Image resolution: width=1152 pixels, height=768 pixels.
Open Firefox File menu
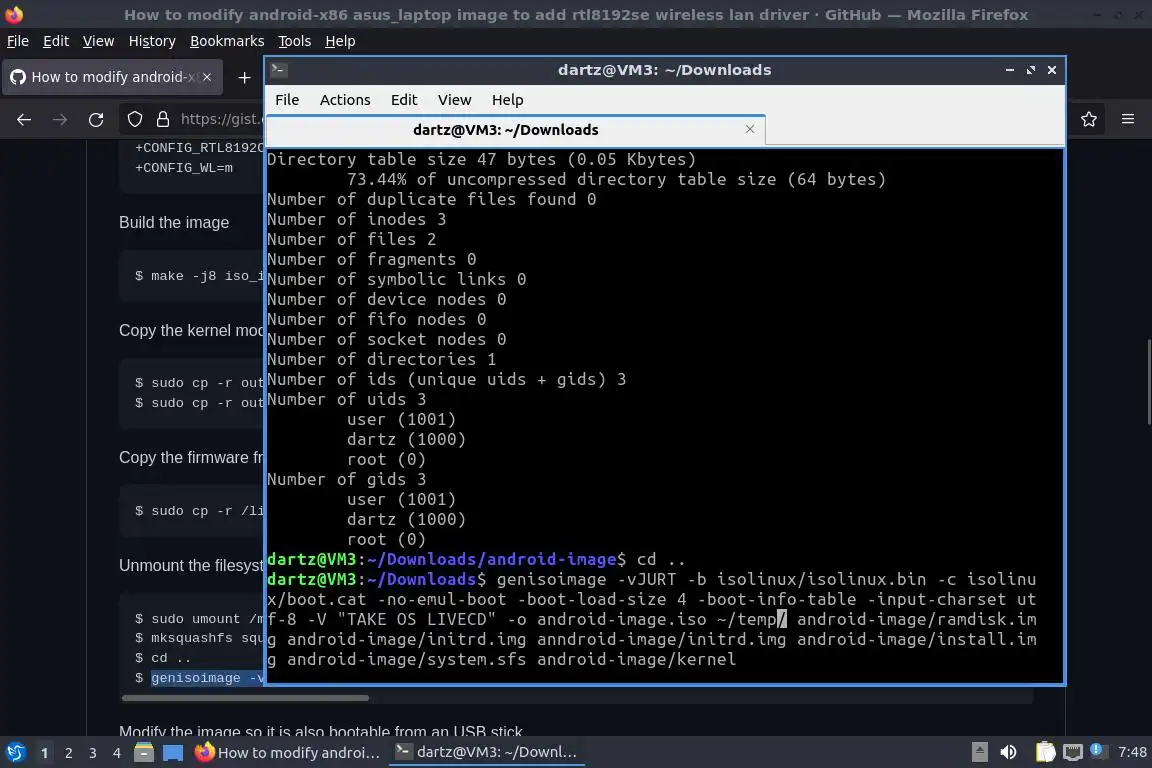pyautogui.click(x=18, y=41)
